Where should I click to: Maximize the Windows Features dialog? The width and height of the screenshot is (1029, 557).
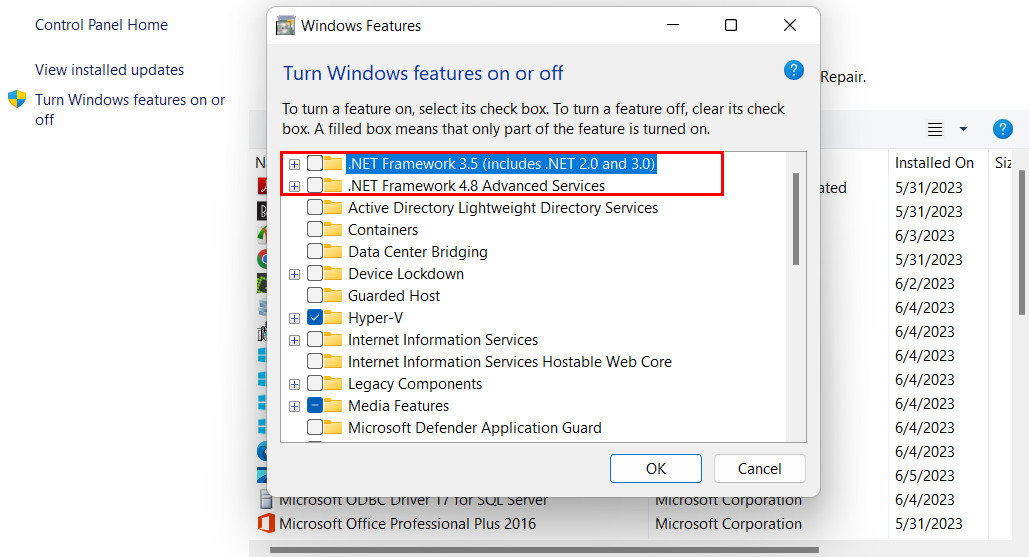[x=730, y=25]
